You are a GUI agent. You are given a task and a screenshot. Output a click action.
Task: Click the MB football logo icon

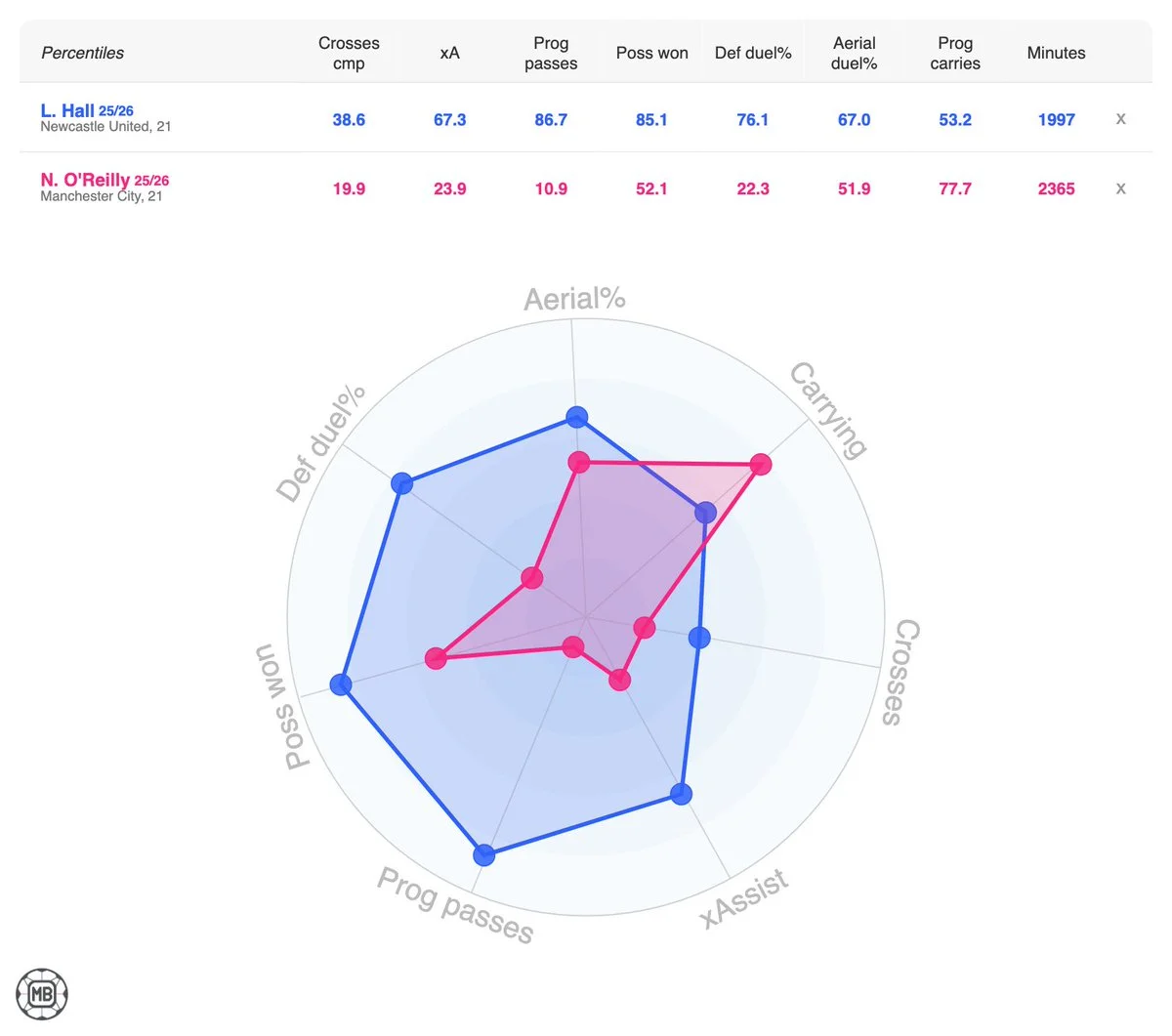[x=42, y=994]
